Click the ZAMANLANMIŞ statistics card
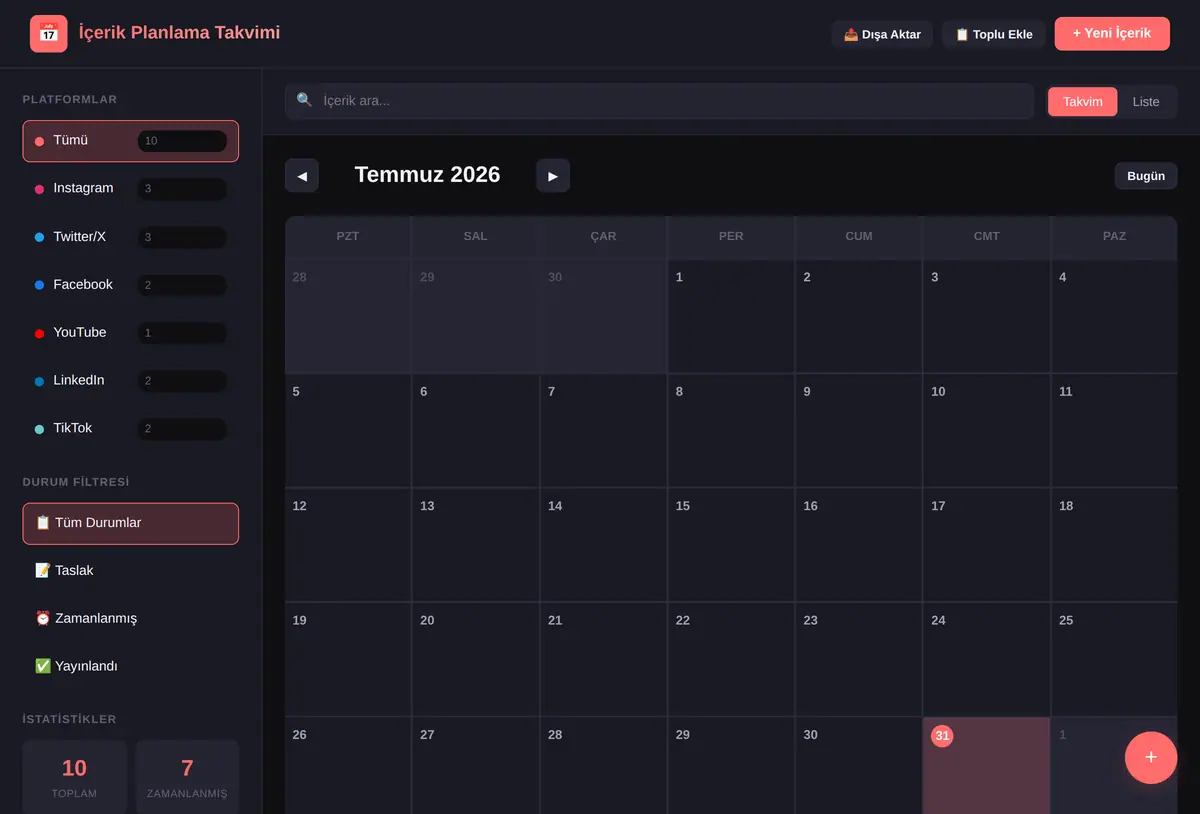The width and height of the screenshot is (1200, 814). [187, 777]
